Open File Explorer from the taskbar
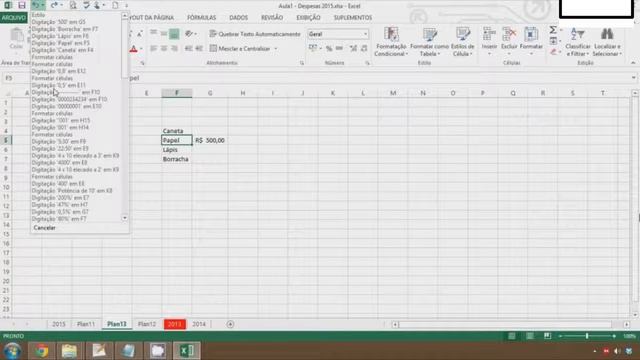Viewport: 640px width, 360px height. [69, 351]
